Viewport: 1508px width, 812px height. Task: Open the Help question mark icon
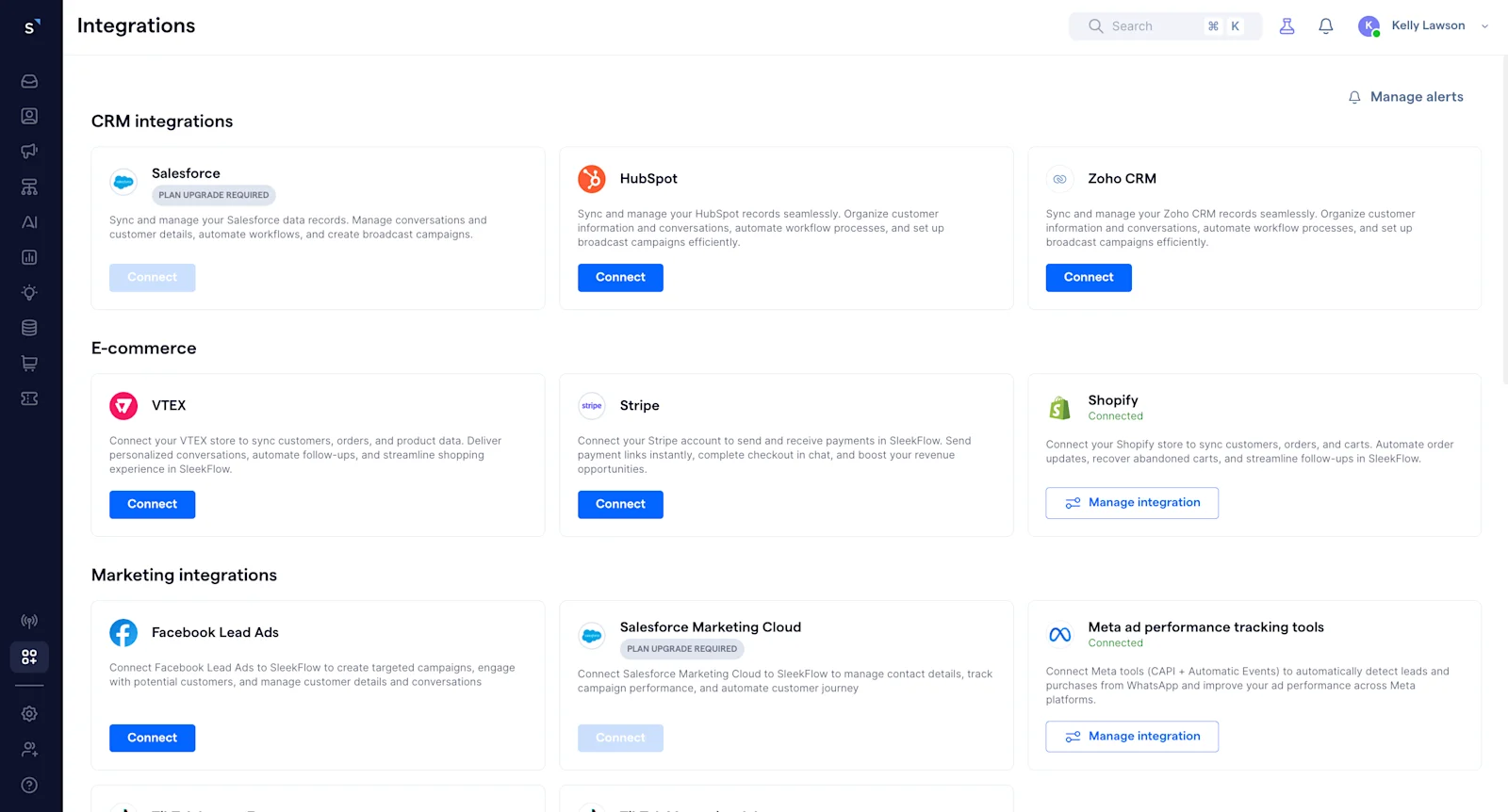[x=29, y=786]
